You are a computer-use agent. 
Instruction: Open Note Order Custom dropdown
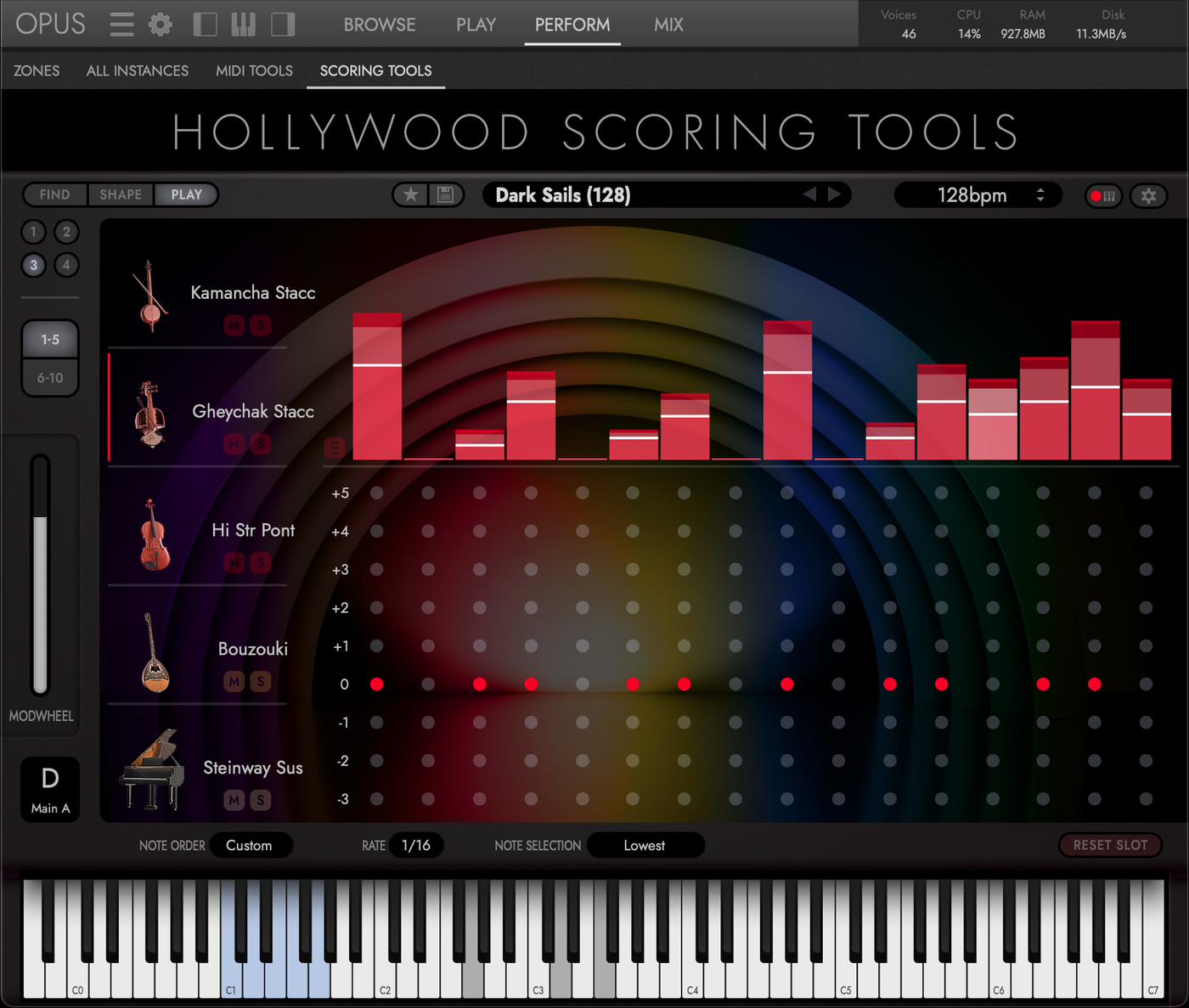tap(251, 845)
